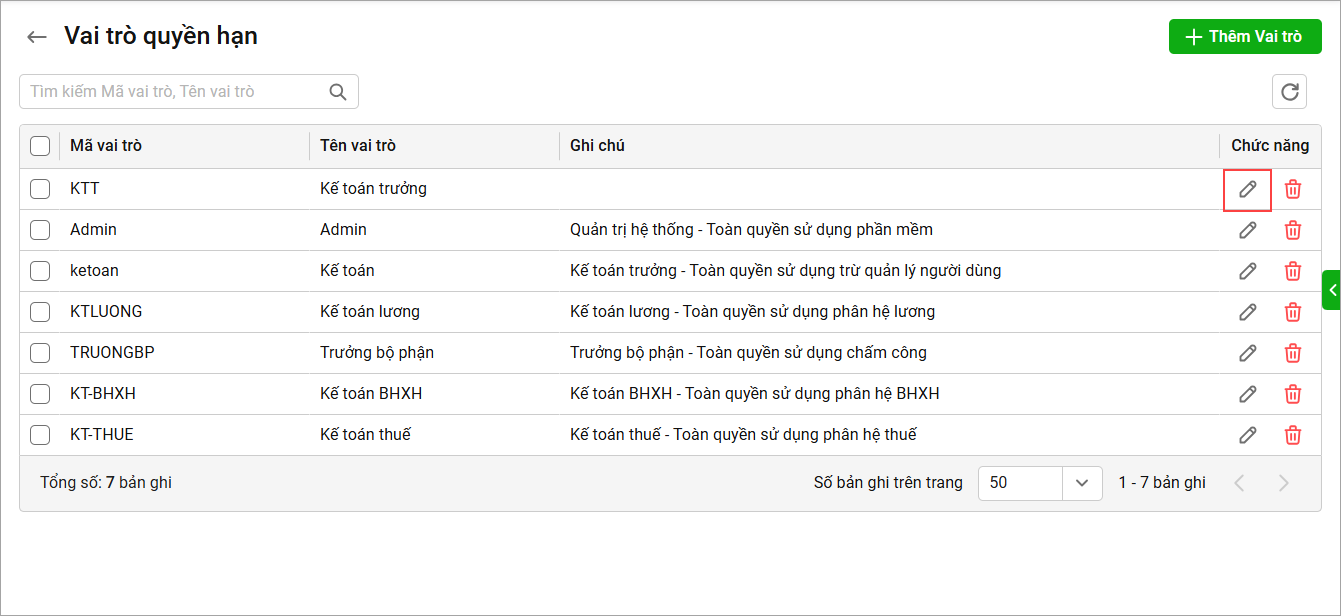Select the ketoan role code cell
This screenshot has width=1341, height=616.
[x=94, y=271]
